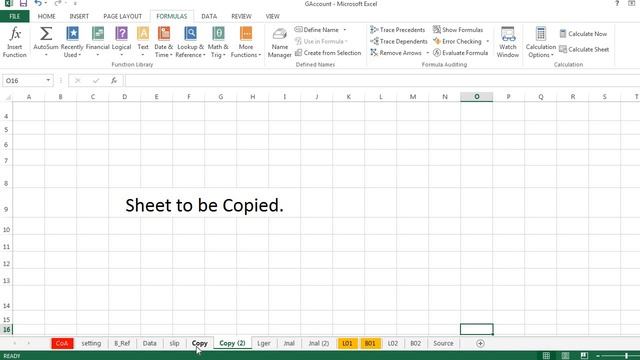Click Create from Selection
Viewport: 640px width, 360px height.
point(328,53)
